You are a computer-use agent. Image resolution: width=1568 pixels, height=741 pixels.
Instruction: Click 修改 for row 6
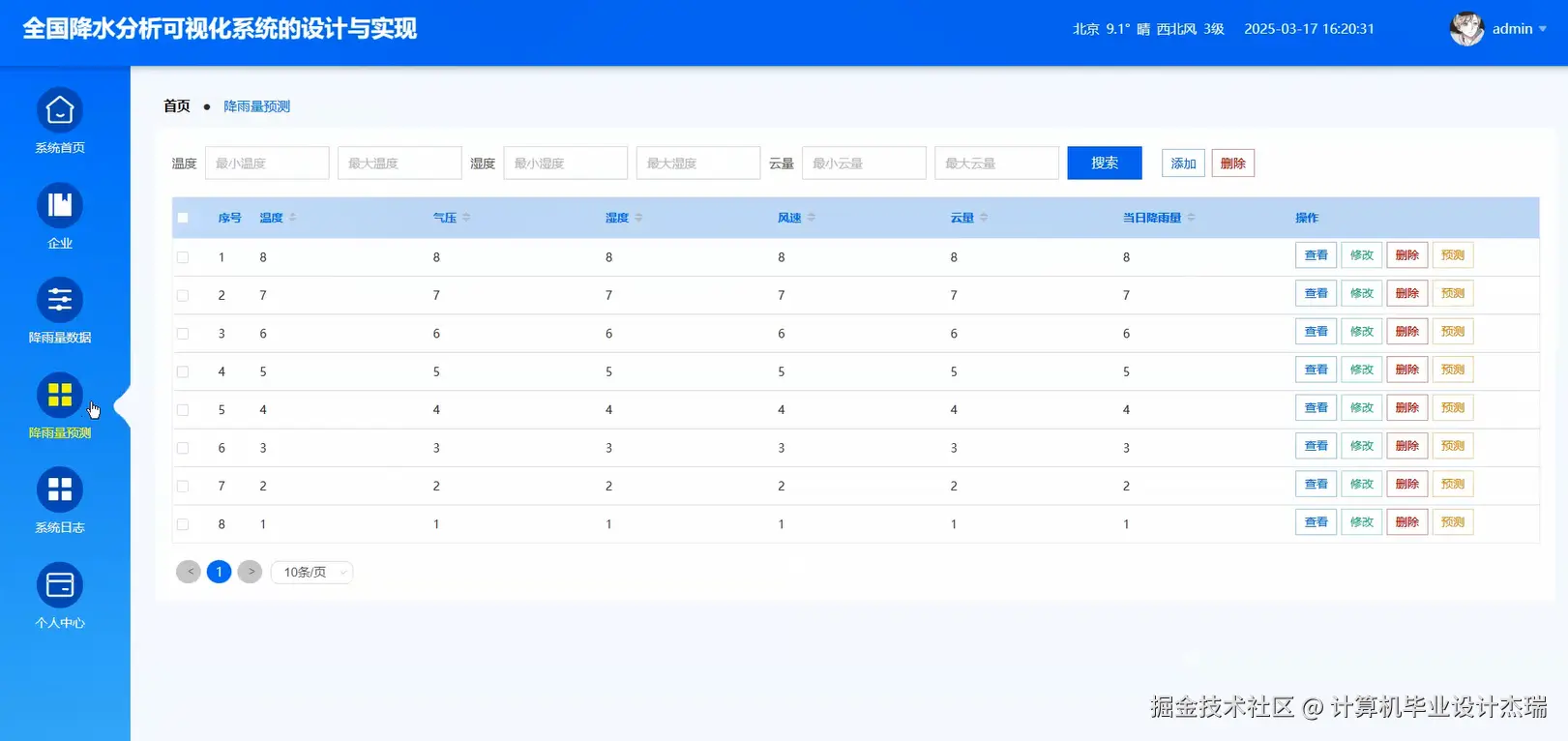(1362, 446)
